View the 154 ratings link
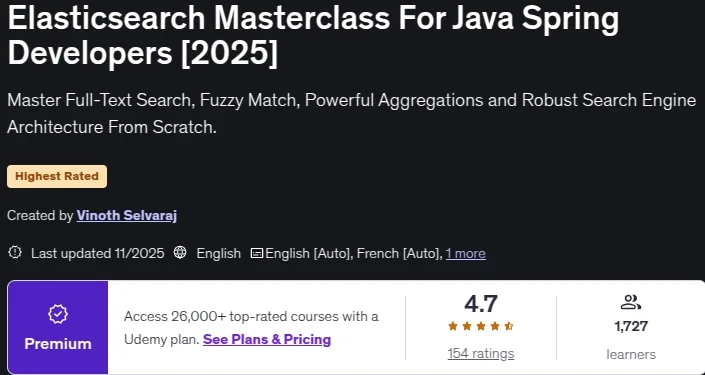The image size is (705, 375). 481,354
